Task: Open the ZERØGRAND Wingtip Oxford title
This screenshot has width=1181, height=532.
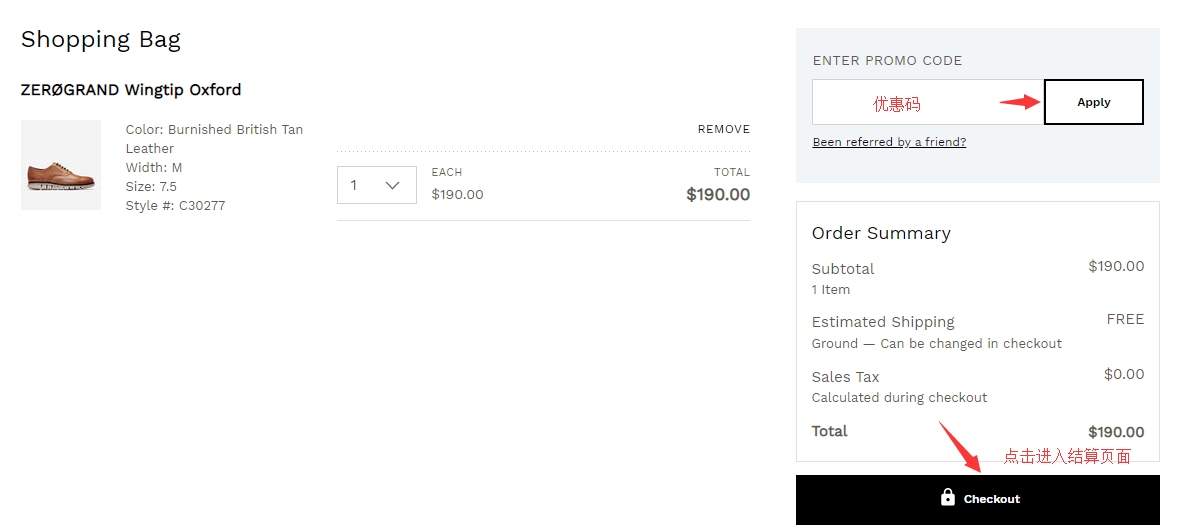Action: tap(131, 90)
